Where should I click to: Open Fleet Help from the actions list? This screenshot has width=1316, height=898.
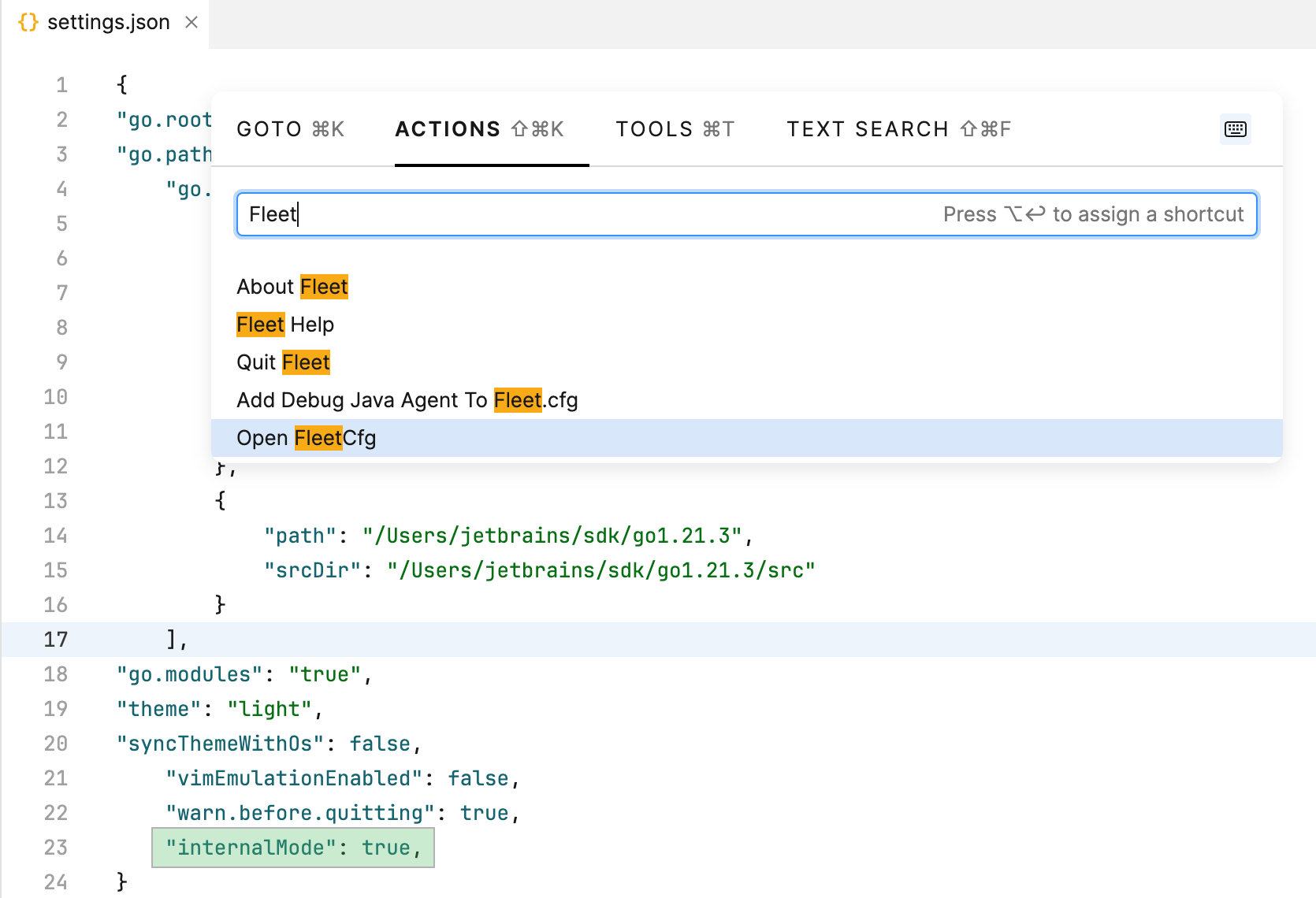pyautogui.click(x=284, y=324)
